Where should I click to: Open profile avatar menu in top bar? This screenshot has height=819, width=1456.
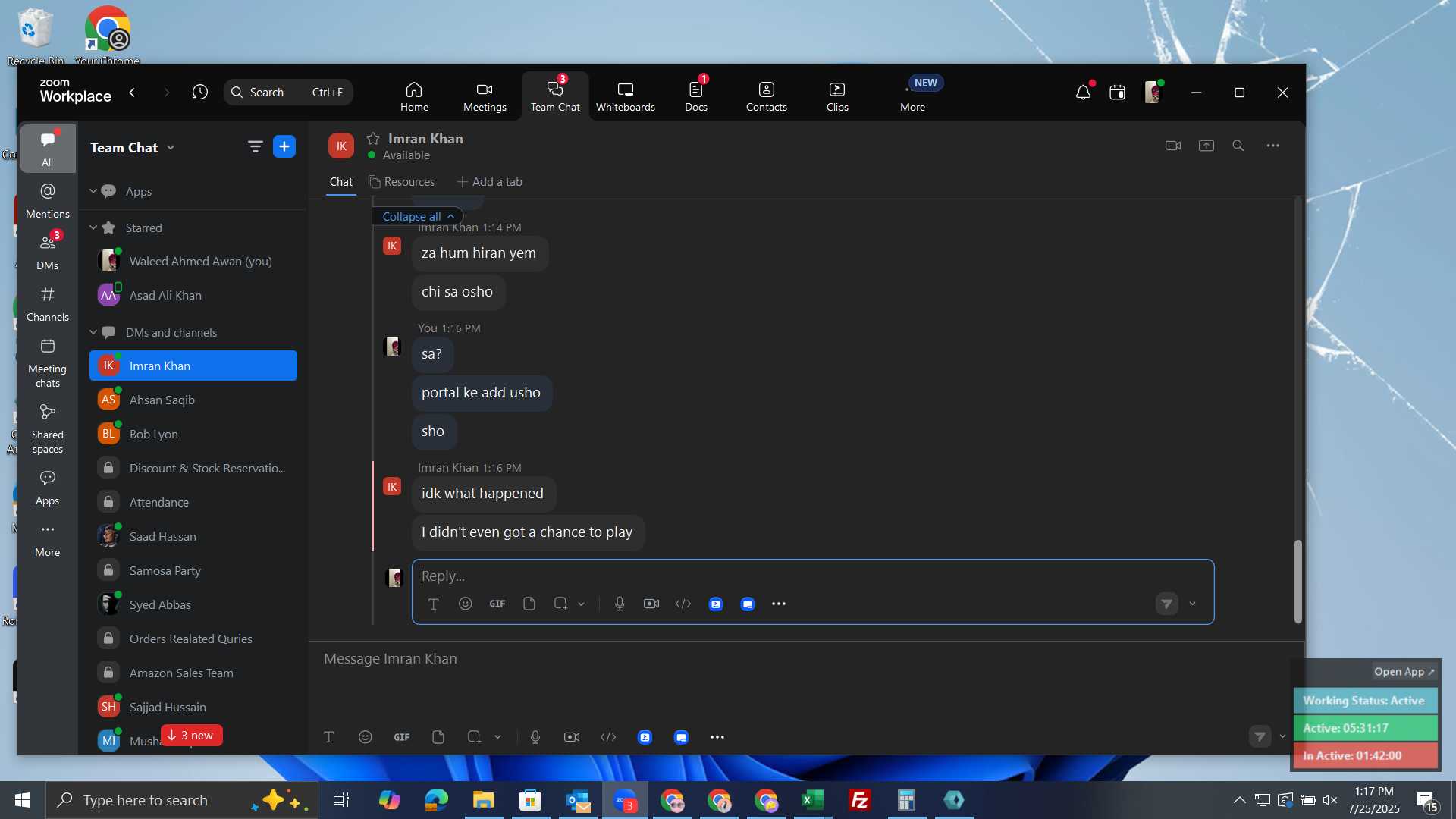[x=1153, y=93]
